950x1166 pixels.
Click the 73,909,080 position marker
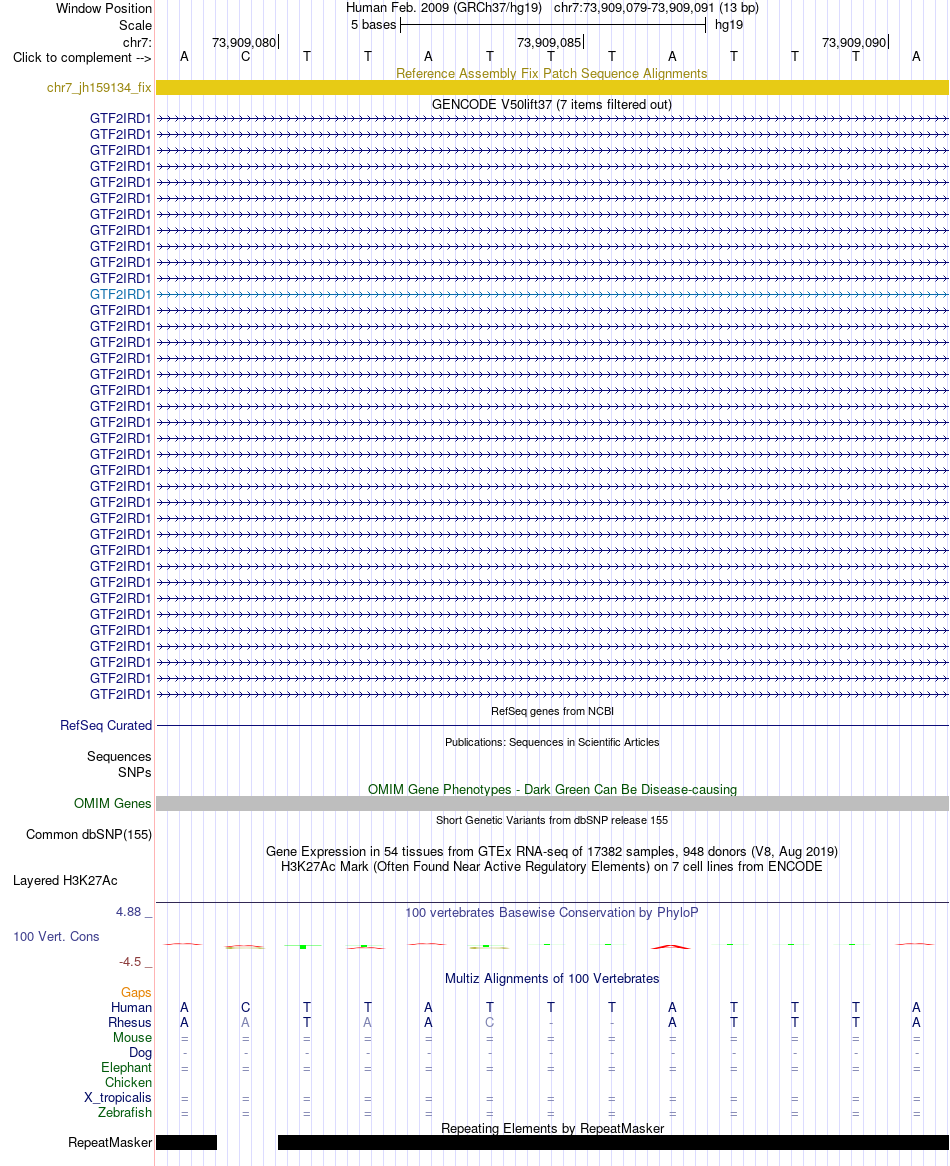pos(245,42)
